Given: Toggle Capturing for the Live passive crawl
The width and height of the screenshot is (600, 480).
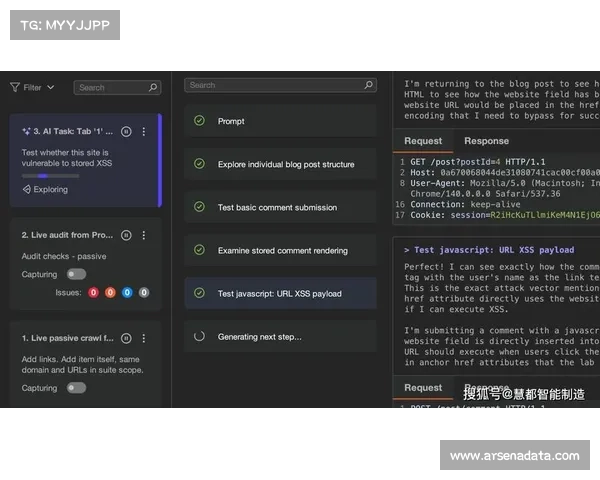Looking at the screenshot, I should (76, 388).
